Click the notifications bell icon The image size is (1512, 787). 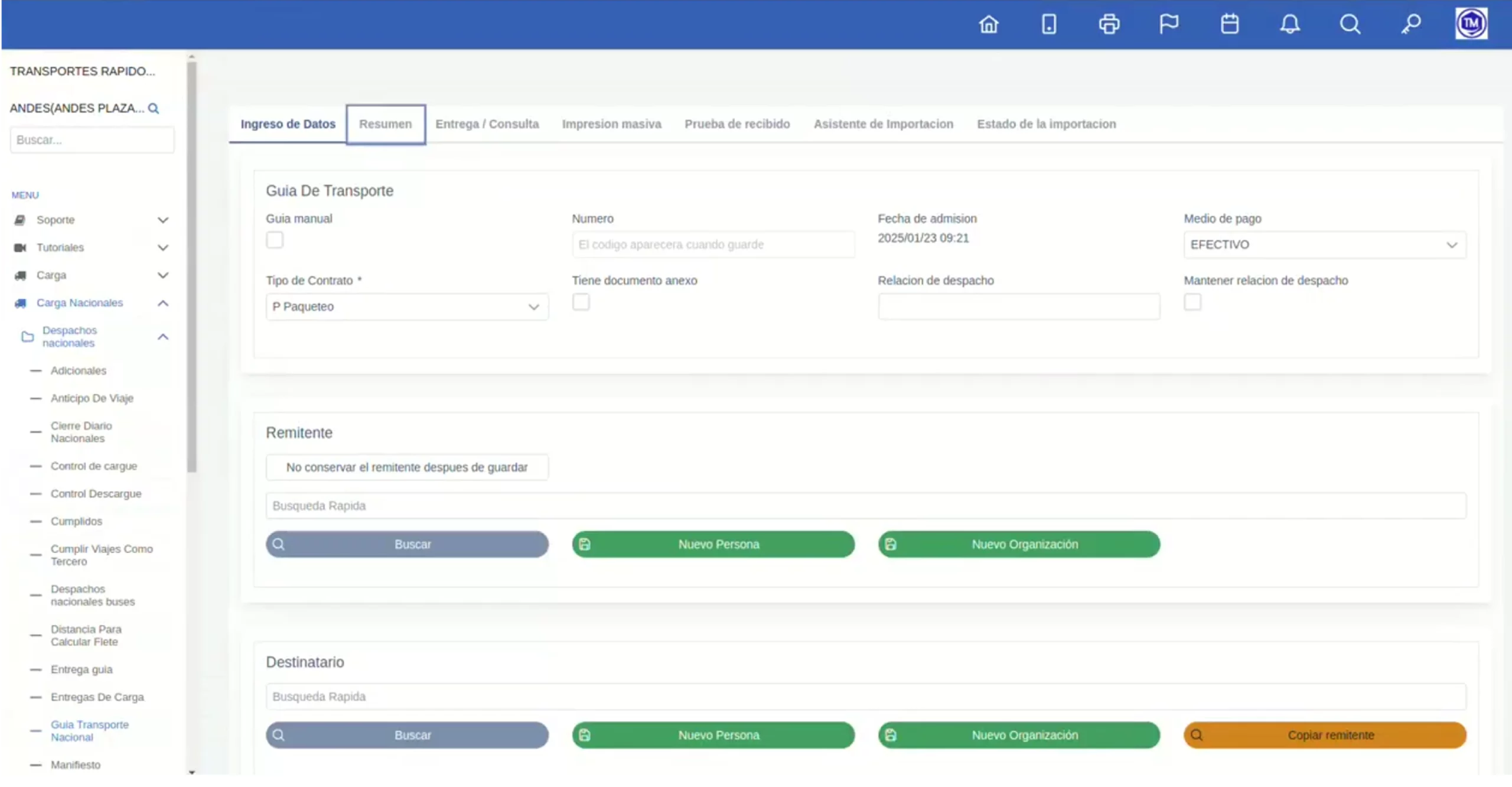tap(1290, 24)
